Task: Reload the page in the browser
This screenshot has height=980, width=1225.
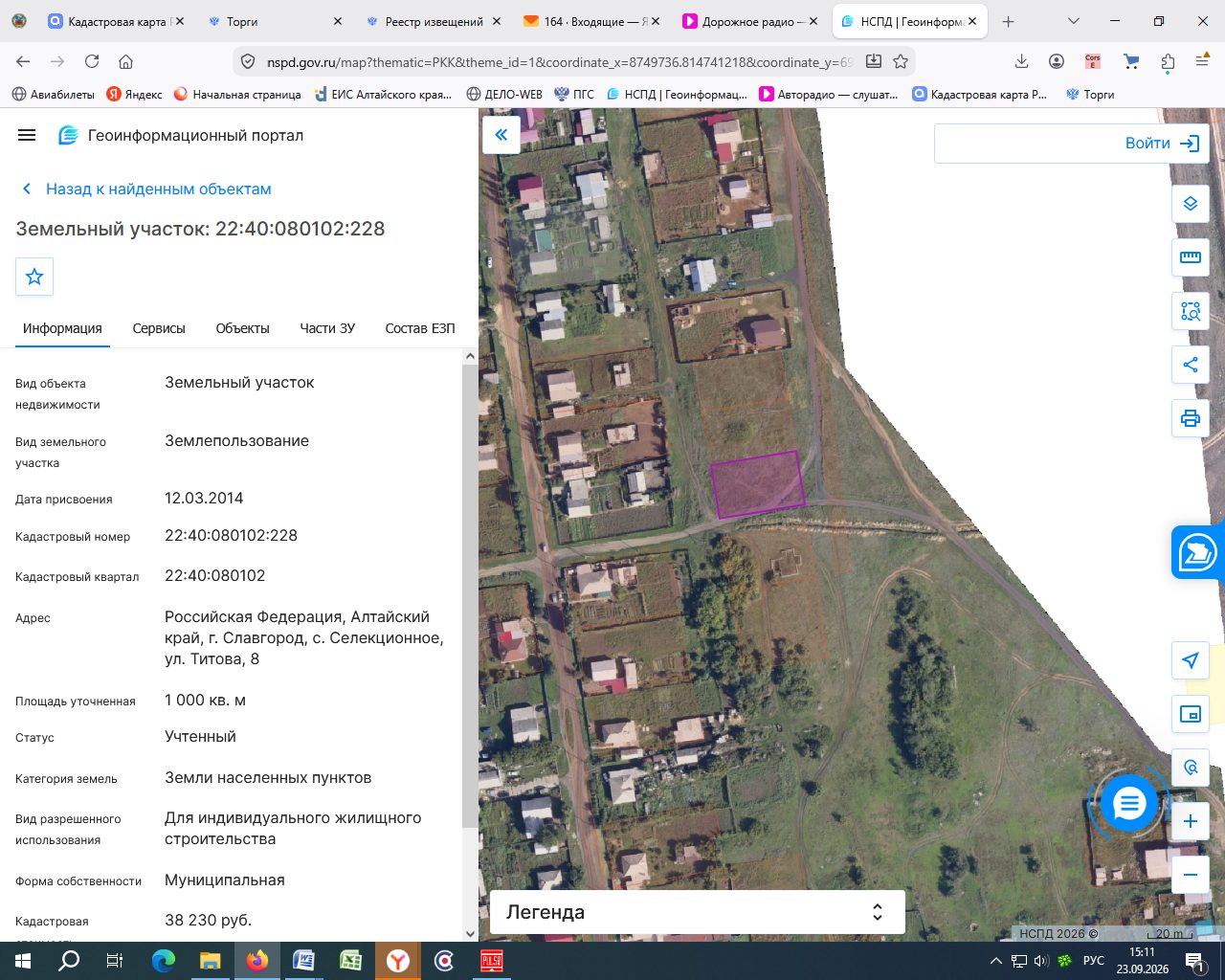Action: pos(92,61)
